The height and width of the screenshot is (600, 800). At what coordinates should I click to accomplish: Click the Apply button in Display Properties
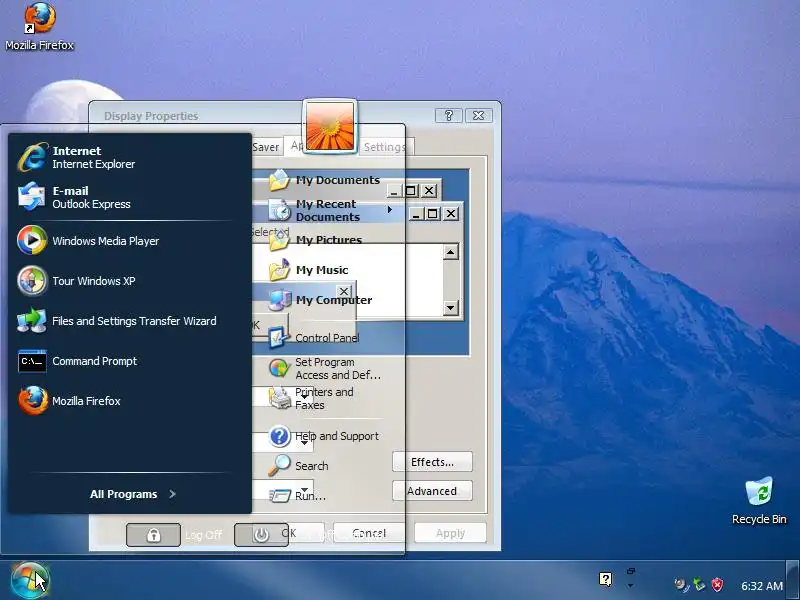(x=450, y=533)
